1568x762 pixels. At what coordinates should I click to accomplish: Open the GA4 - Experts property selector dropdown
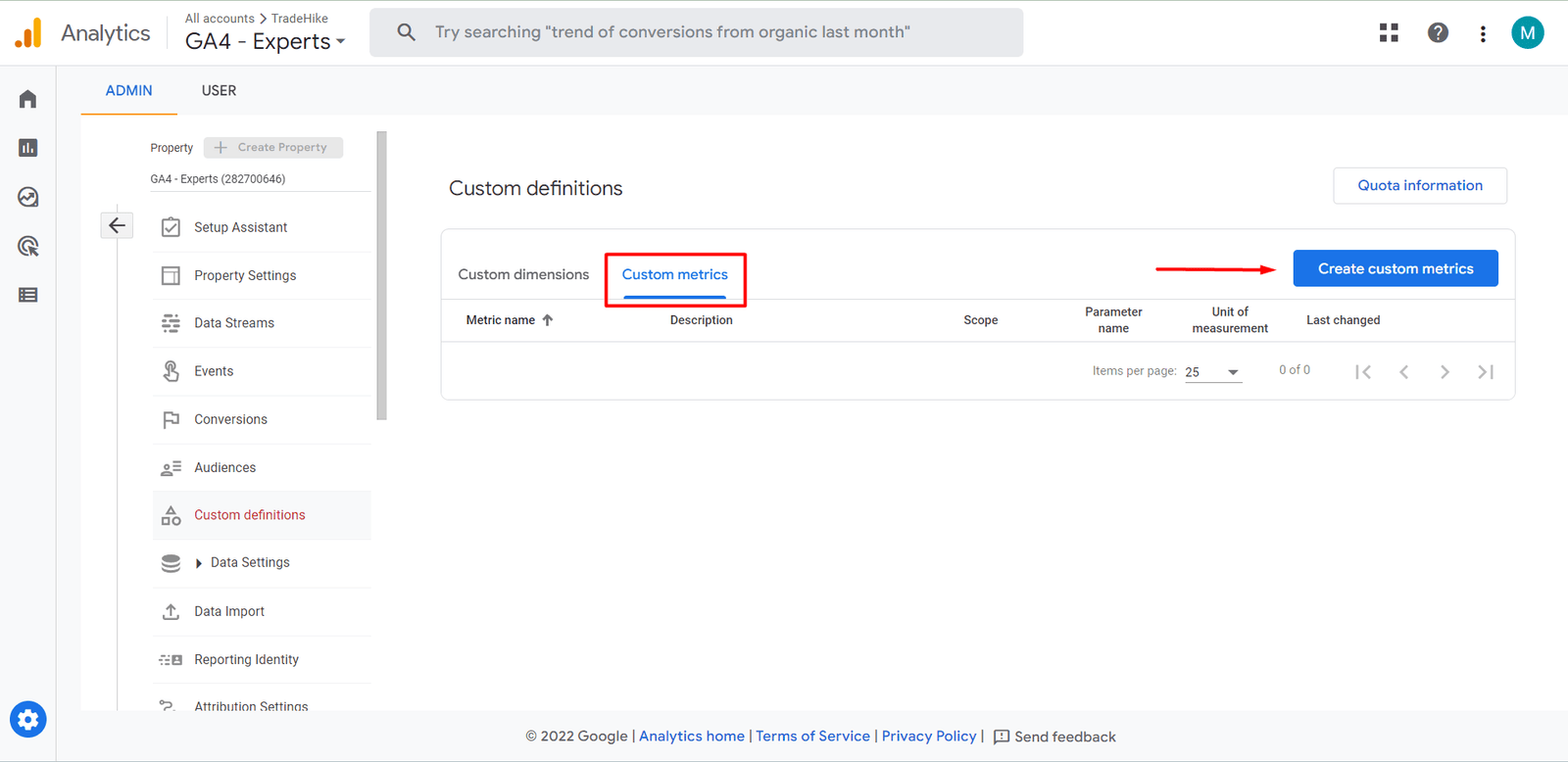tap(265, 41)
